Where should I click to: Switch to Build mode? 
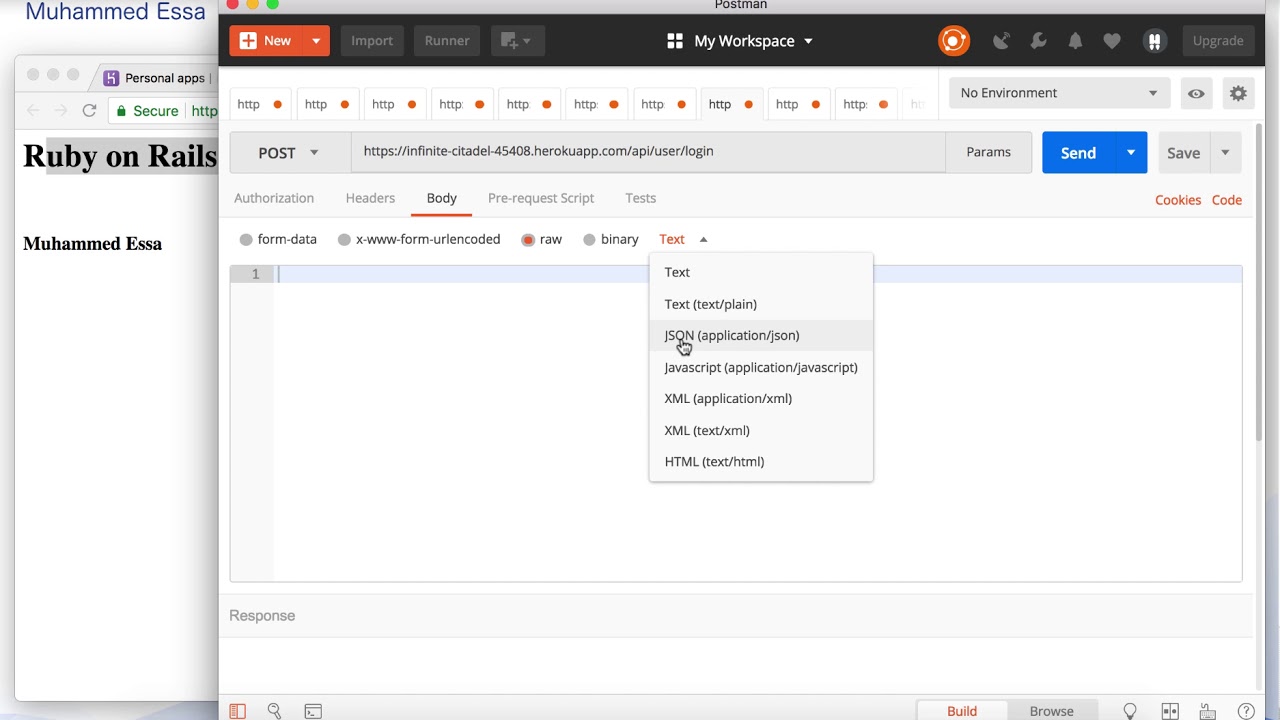pyautogui.click(x=962, y=711)
